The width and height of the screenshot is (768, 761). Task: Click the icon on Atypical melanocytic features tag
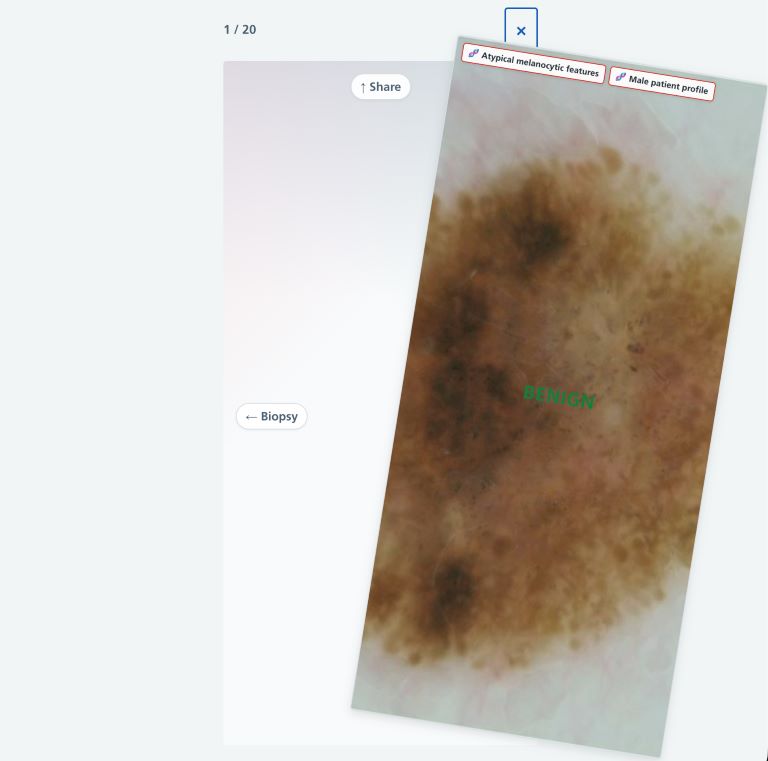pyautogui.click(x=474, y=54)
